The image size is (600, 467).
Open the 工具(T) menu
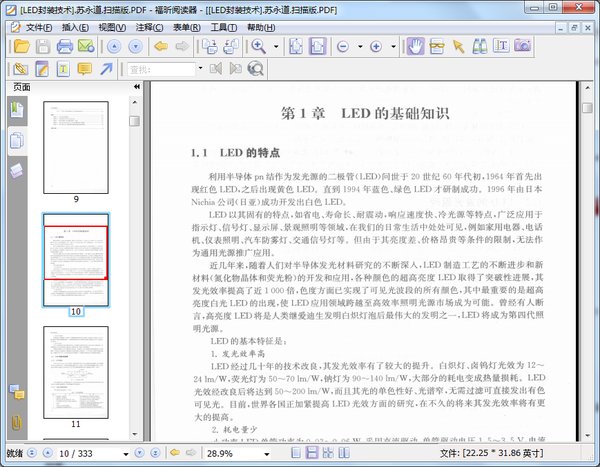point(224,28)
